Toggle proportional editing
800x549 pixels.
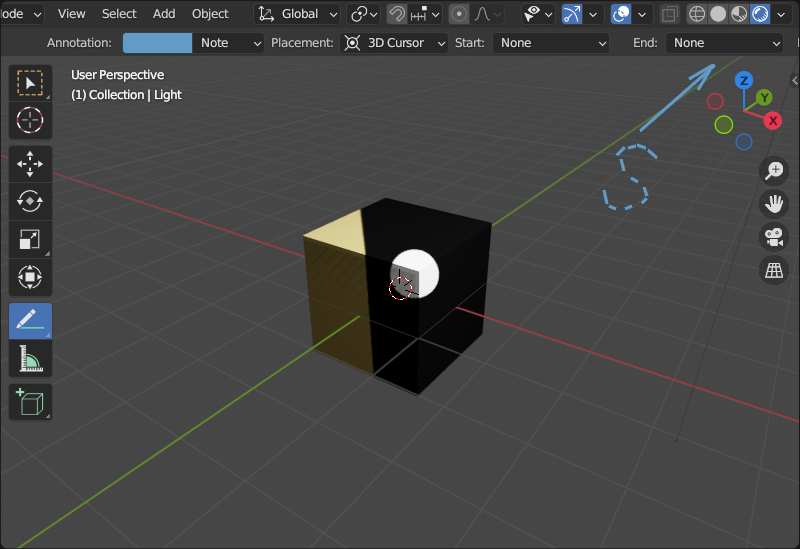[x=459, y=14]
